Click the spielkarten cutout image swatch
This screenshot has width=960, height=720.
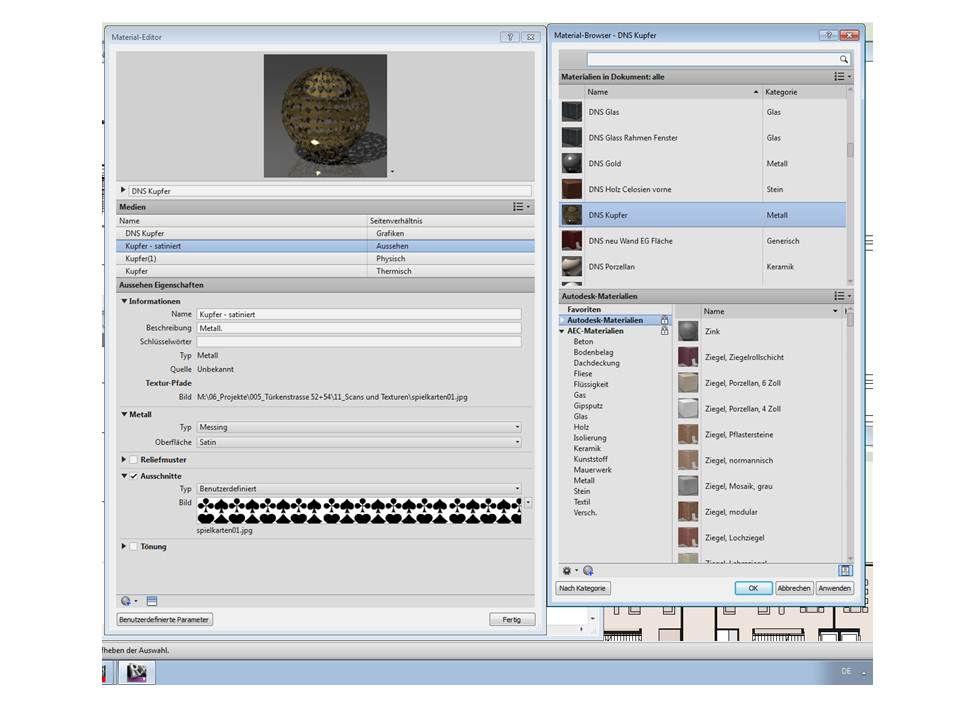[359, 511]
